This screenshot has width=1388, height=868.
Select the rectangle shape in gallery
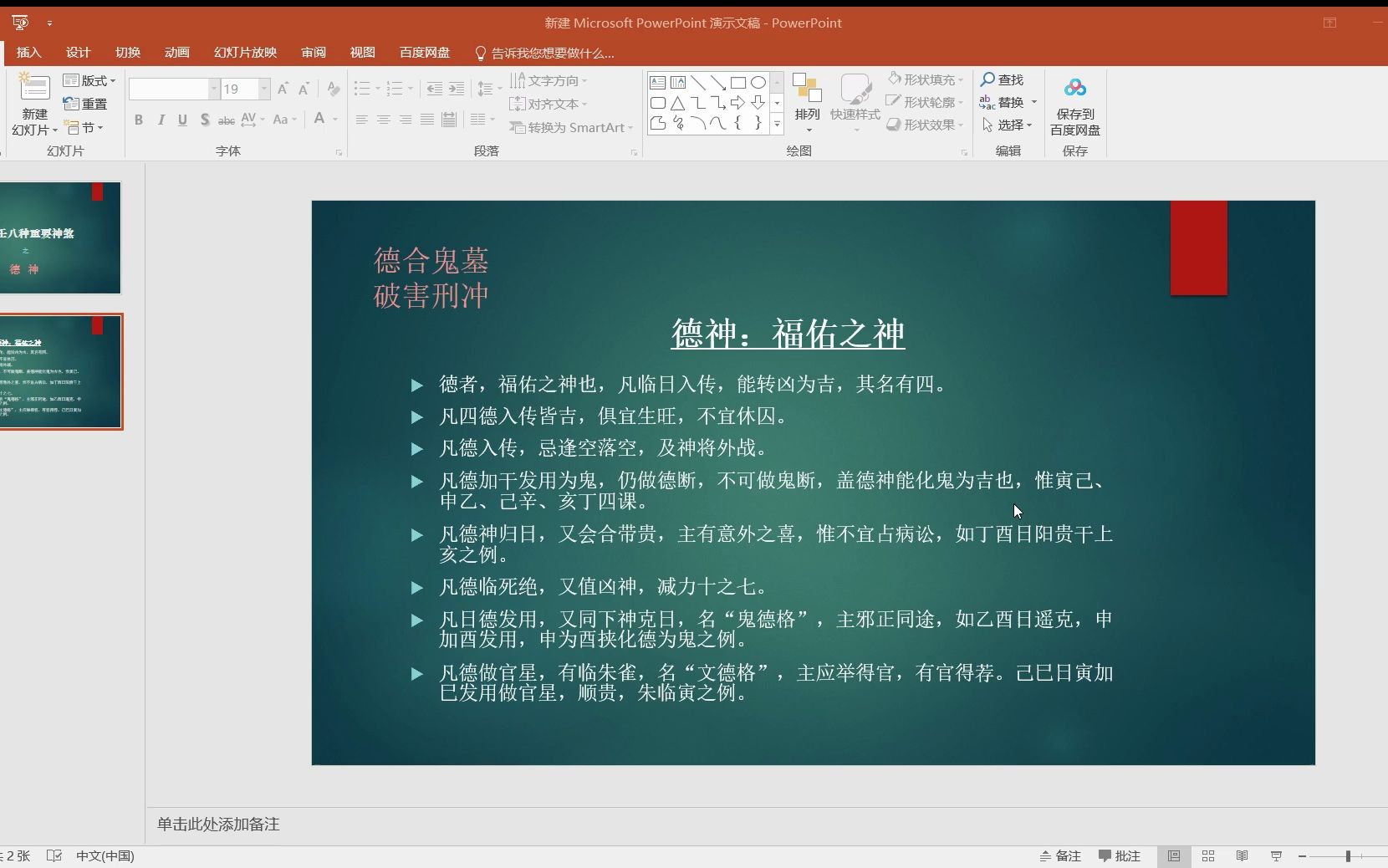(738, 82)
